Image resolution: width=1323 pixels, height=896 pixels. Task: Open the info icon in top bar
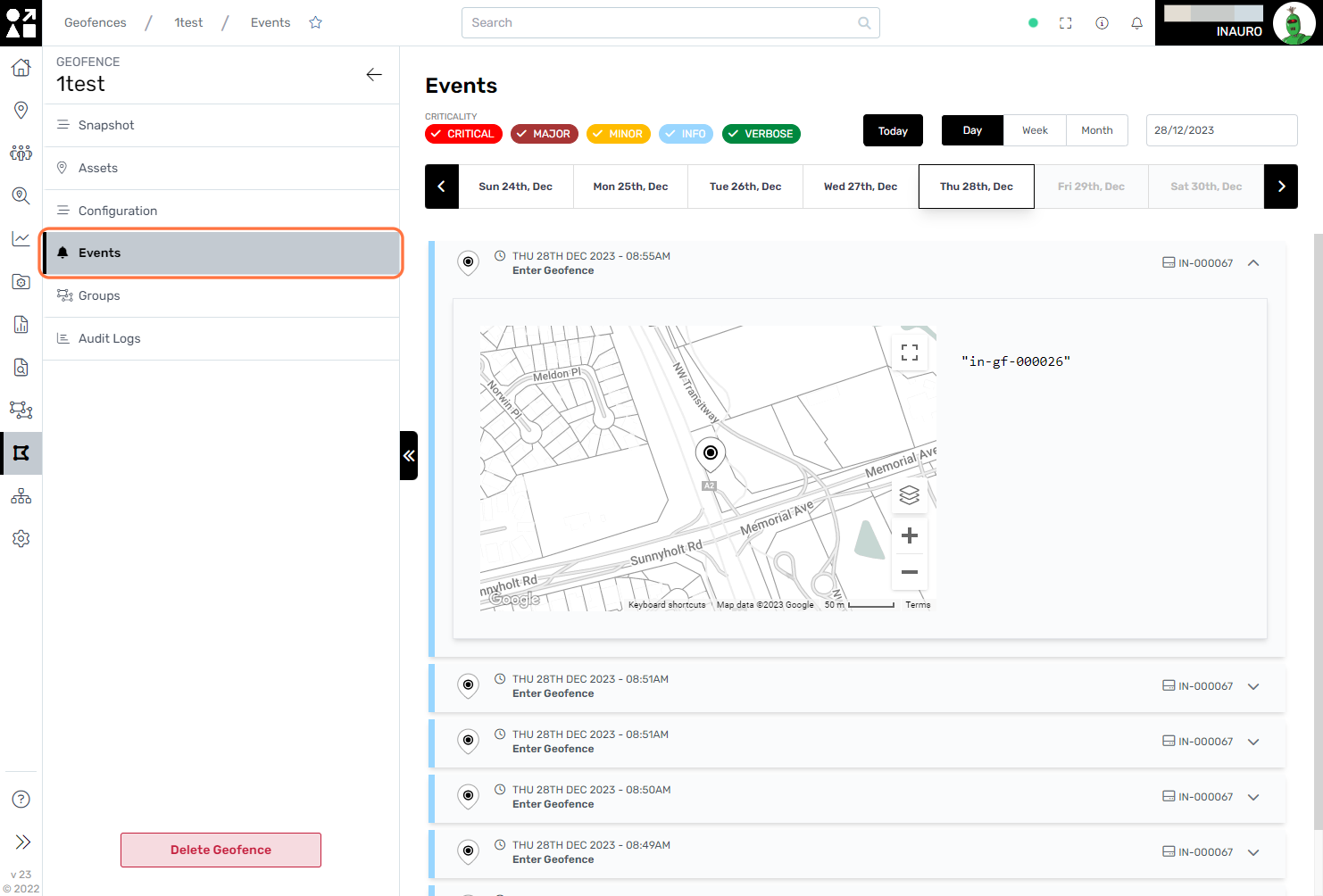(1102, 23)
